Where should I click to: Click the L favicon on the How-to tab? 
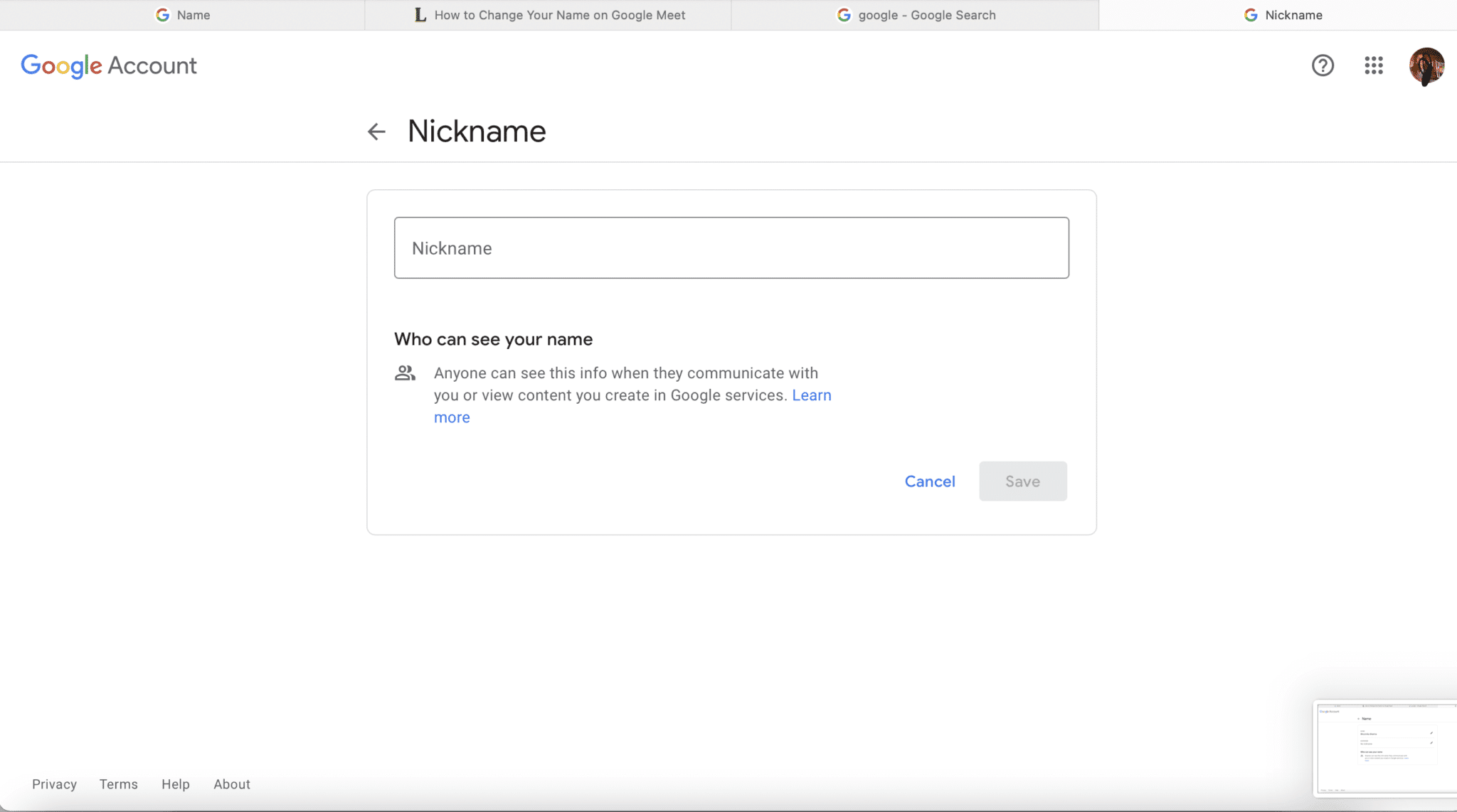click(420, 15)
